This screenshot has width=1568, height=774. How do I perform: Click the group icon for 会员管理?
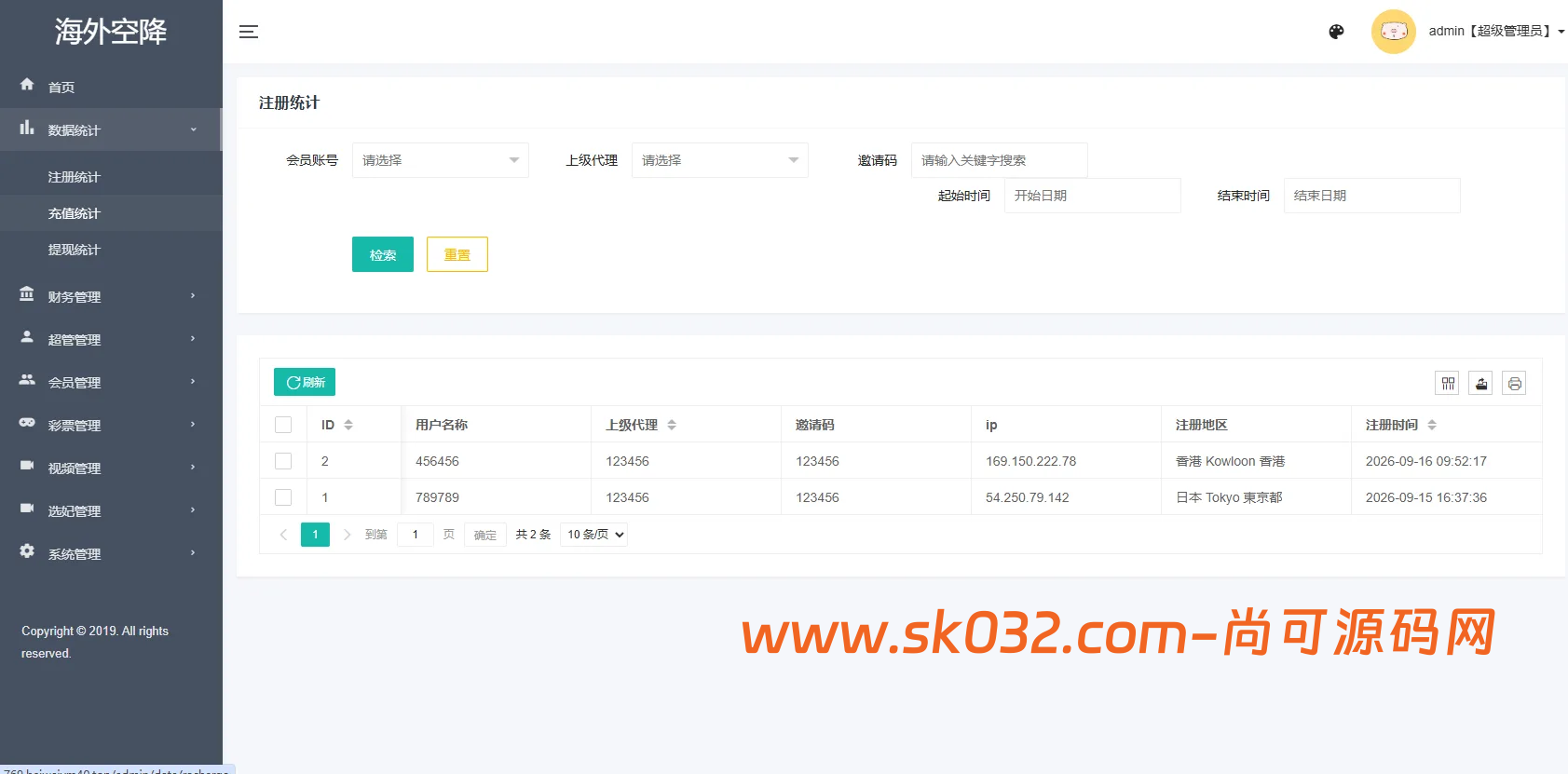pos(27,380)
